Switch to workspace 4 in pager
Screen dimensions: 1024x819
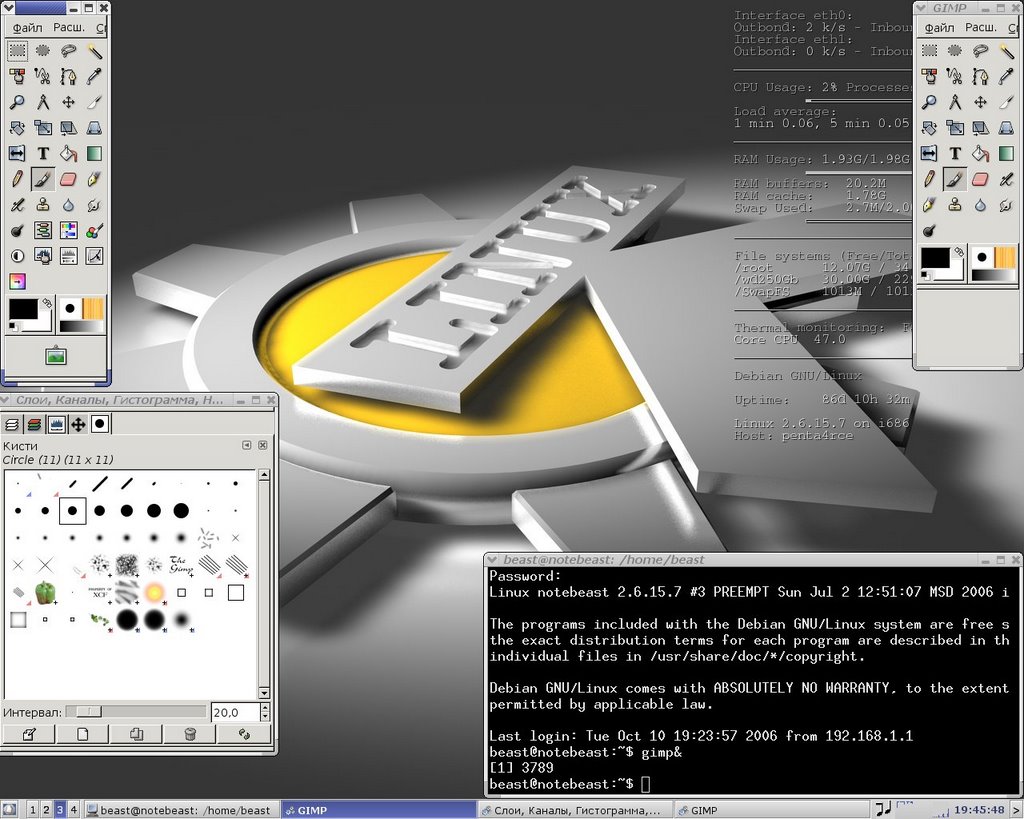(x=73, y=810)
